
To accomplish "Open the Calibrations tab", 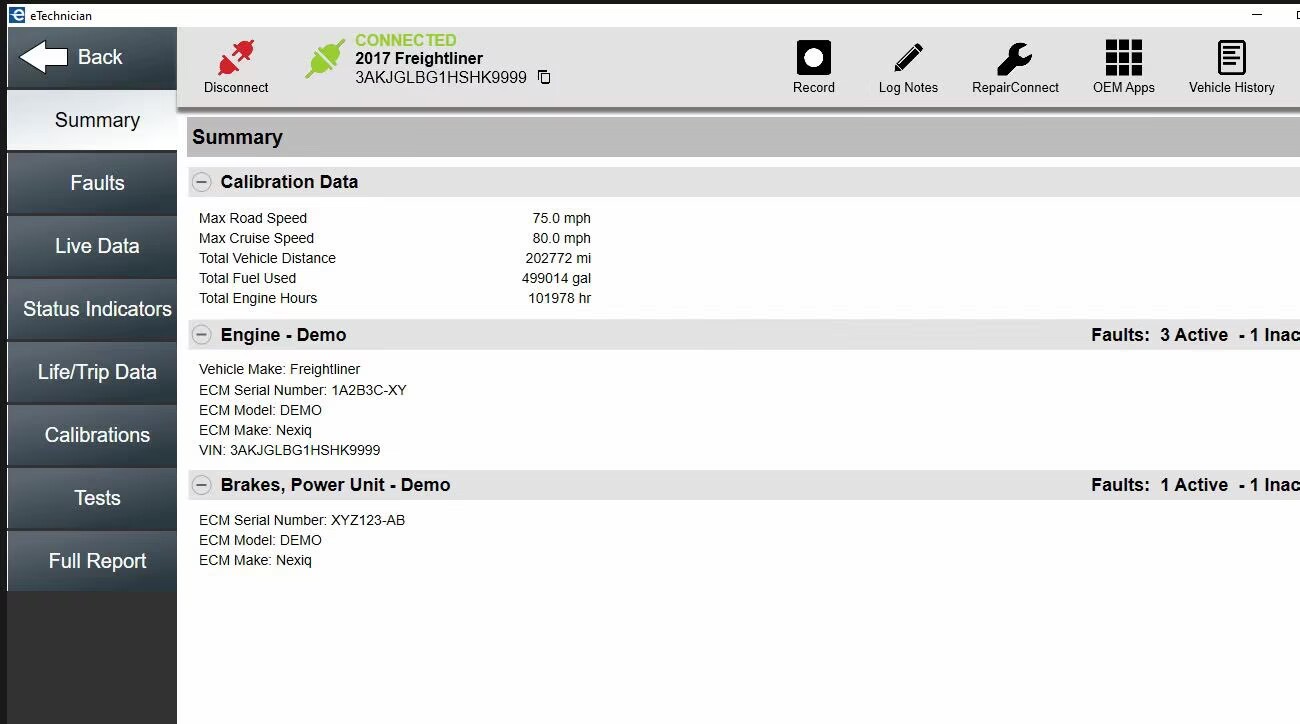I will [x=97, y=435].
